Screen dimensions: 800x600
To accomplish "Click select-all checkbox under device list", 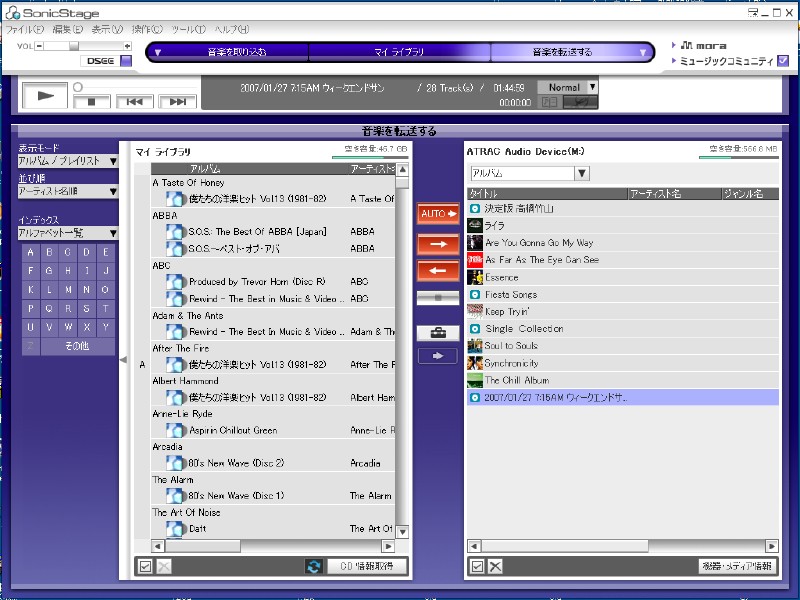I will [477, 566].
